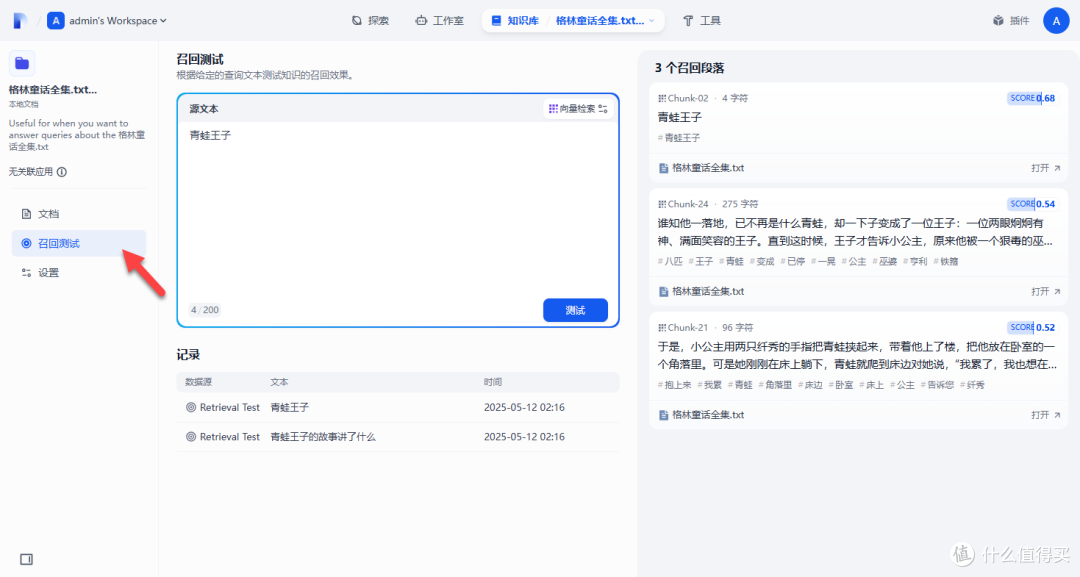Click the #卧室 keyword tag

[x=841, y=385]
